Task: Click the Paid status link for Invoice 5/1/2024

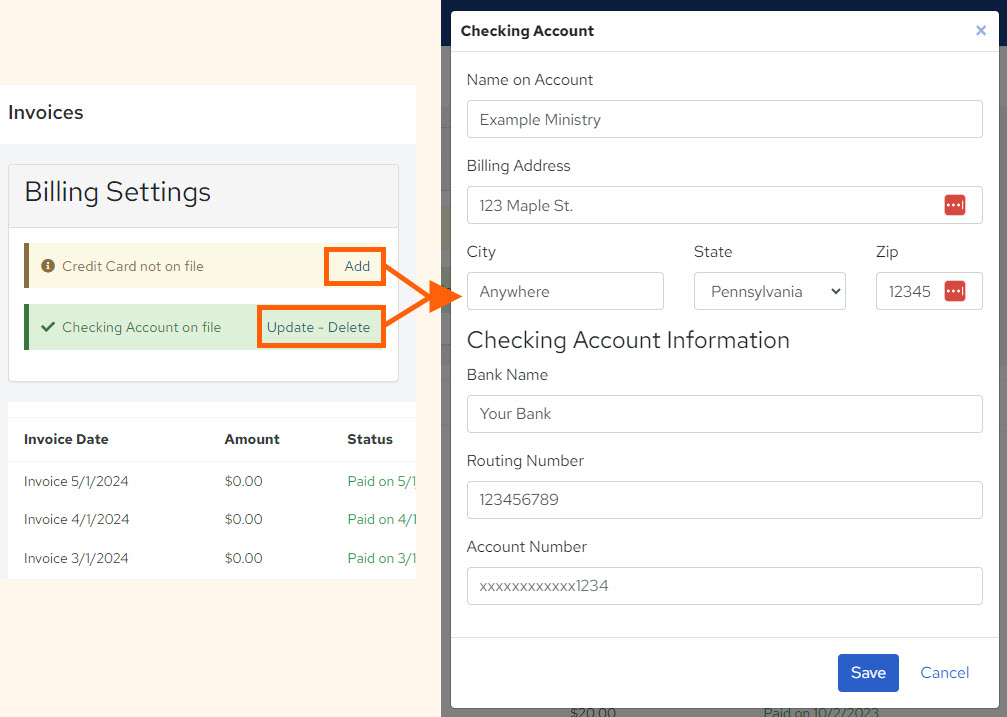Action: pos(381,481)
